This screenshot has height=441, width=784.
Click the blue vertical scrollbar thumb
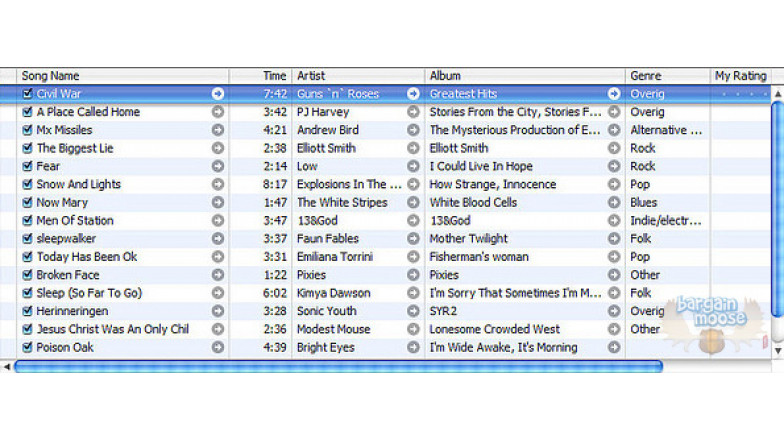(778, 209)
